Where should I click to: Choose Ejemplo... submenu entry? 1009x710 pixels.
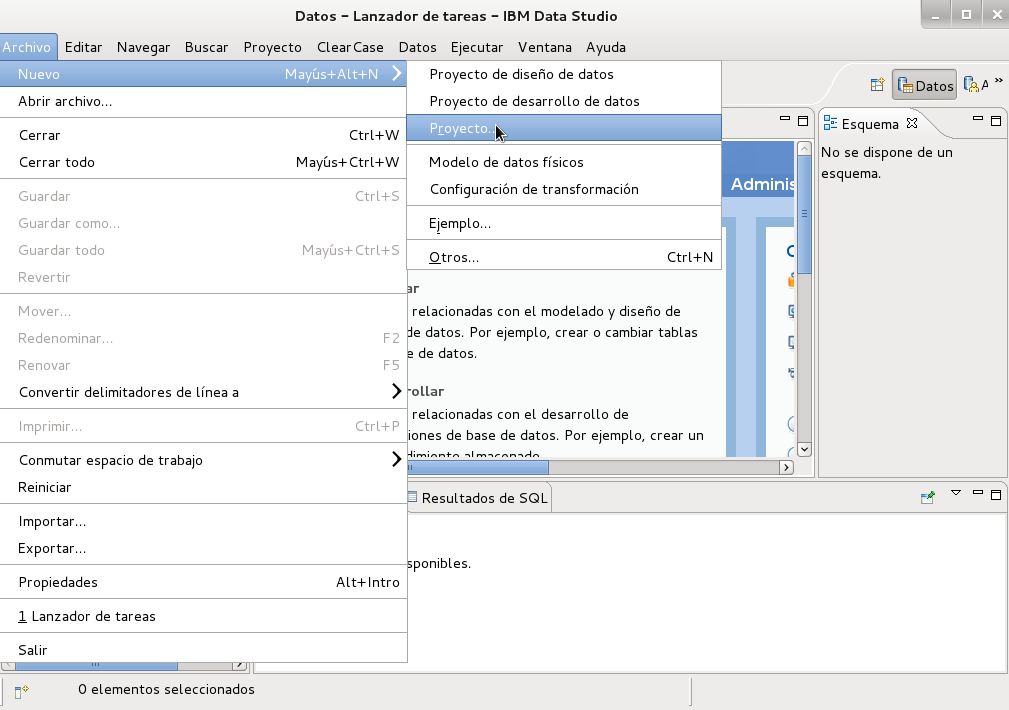coord(564,223)
